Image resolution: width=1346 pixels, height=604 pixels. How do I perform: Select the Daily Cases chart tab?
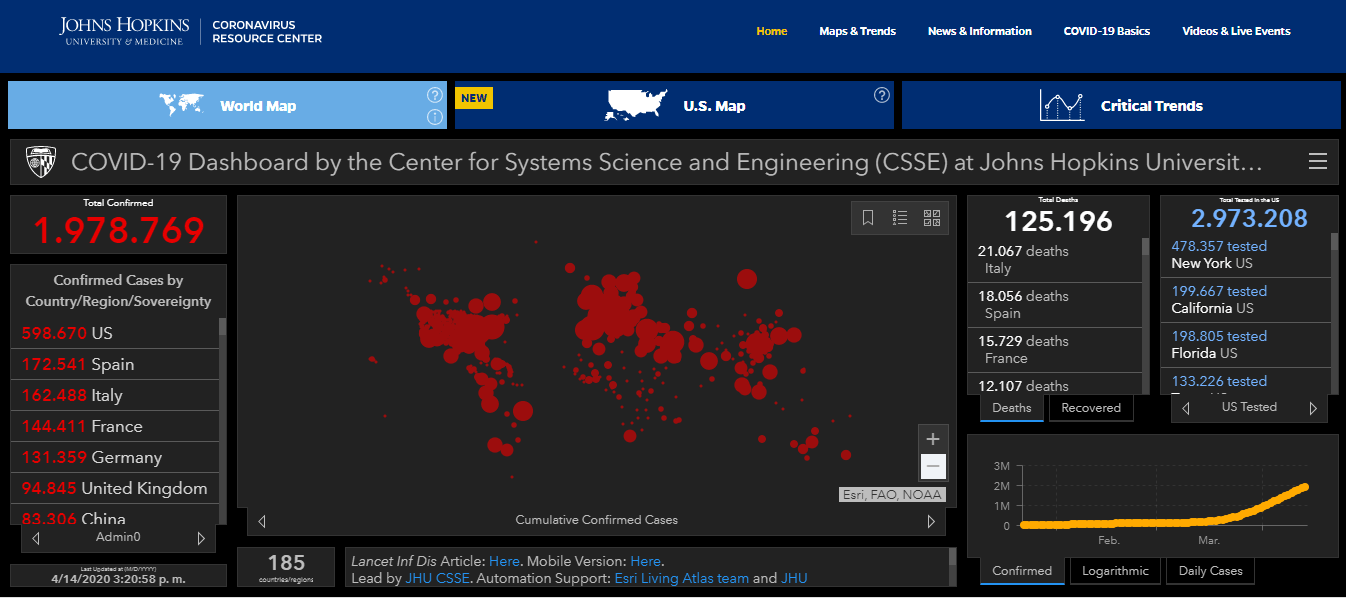1211,571
